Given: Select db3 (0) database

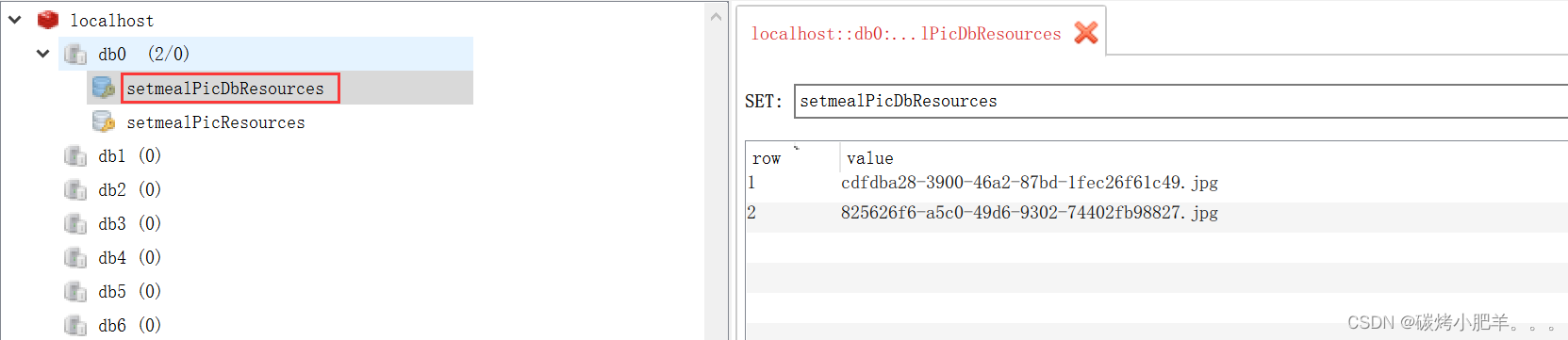Looking at the screenshot, I should (130, 223).
